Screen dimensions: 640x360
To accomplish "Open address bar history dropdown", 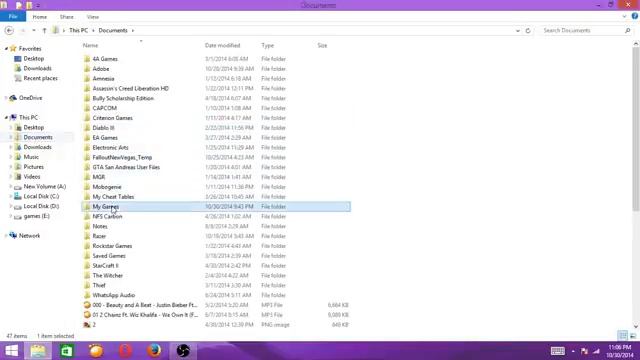I will click(518, 31).
